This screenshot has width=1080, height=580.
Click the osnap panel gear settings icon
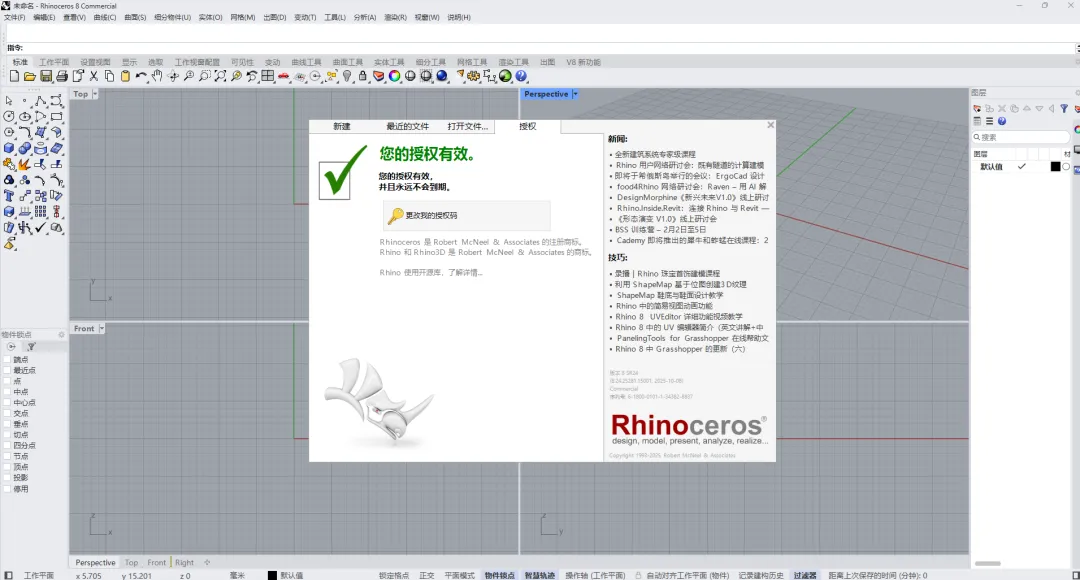61,335
